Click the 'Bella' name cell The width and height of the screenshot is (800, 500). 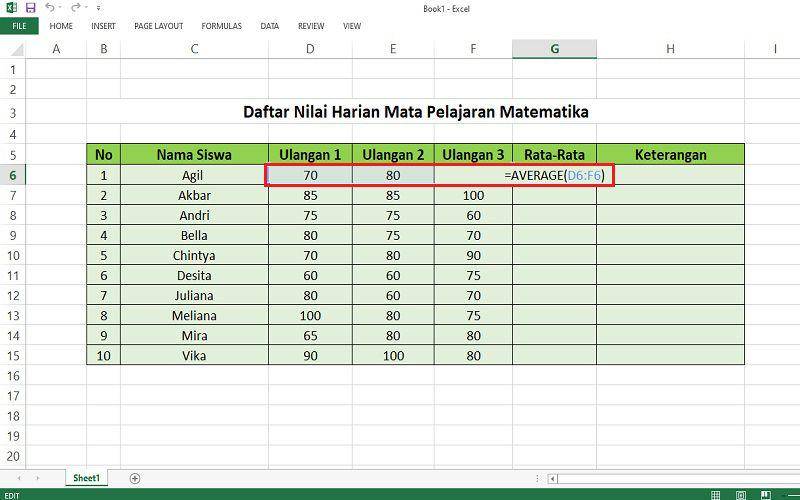coord(194,235)
